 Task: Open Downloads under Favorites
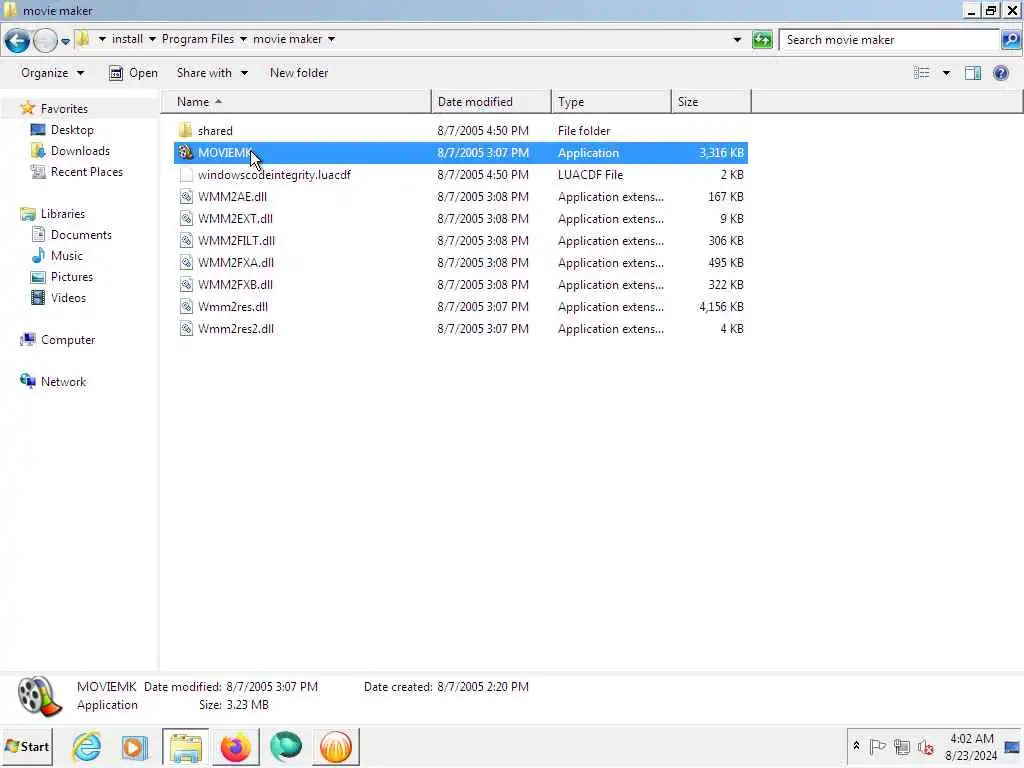[x=80, y=151]
